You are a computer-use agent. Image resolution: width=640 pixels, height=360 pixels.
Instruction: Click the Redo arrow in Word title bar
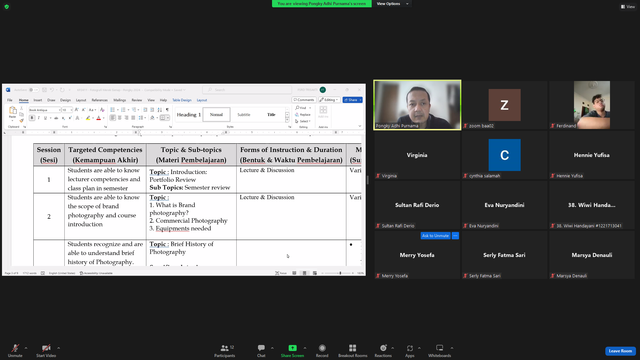(62, 90)
